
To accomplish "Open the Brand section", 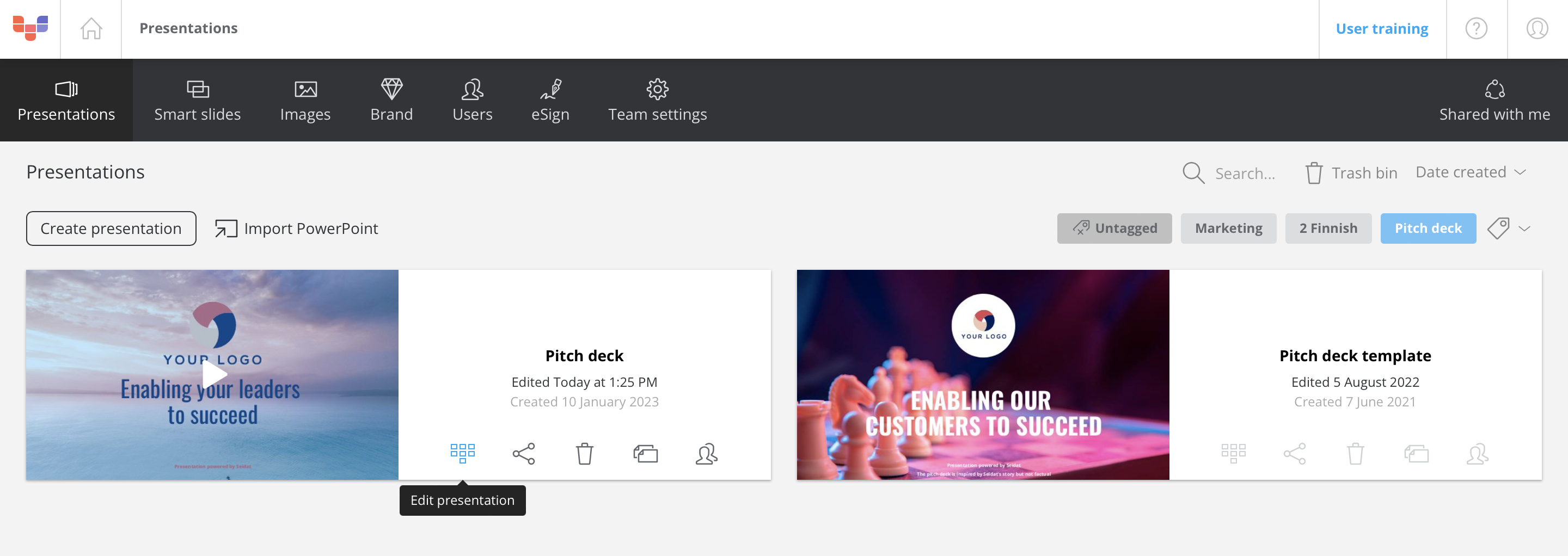I will [391, 100].
